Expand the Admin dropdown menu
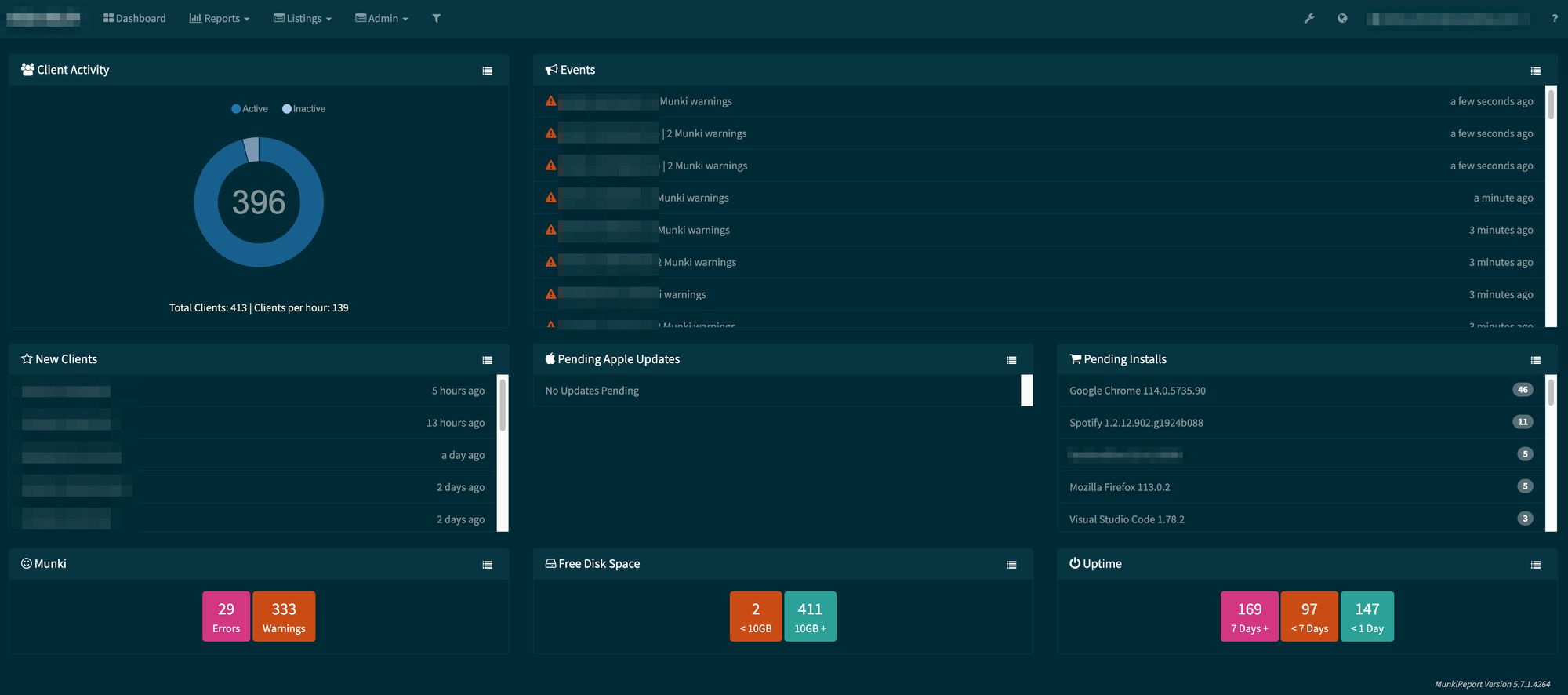This screenshot has height=695, width=1568. pyautogui.click(x=382, y=18)
